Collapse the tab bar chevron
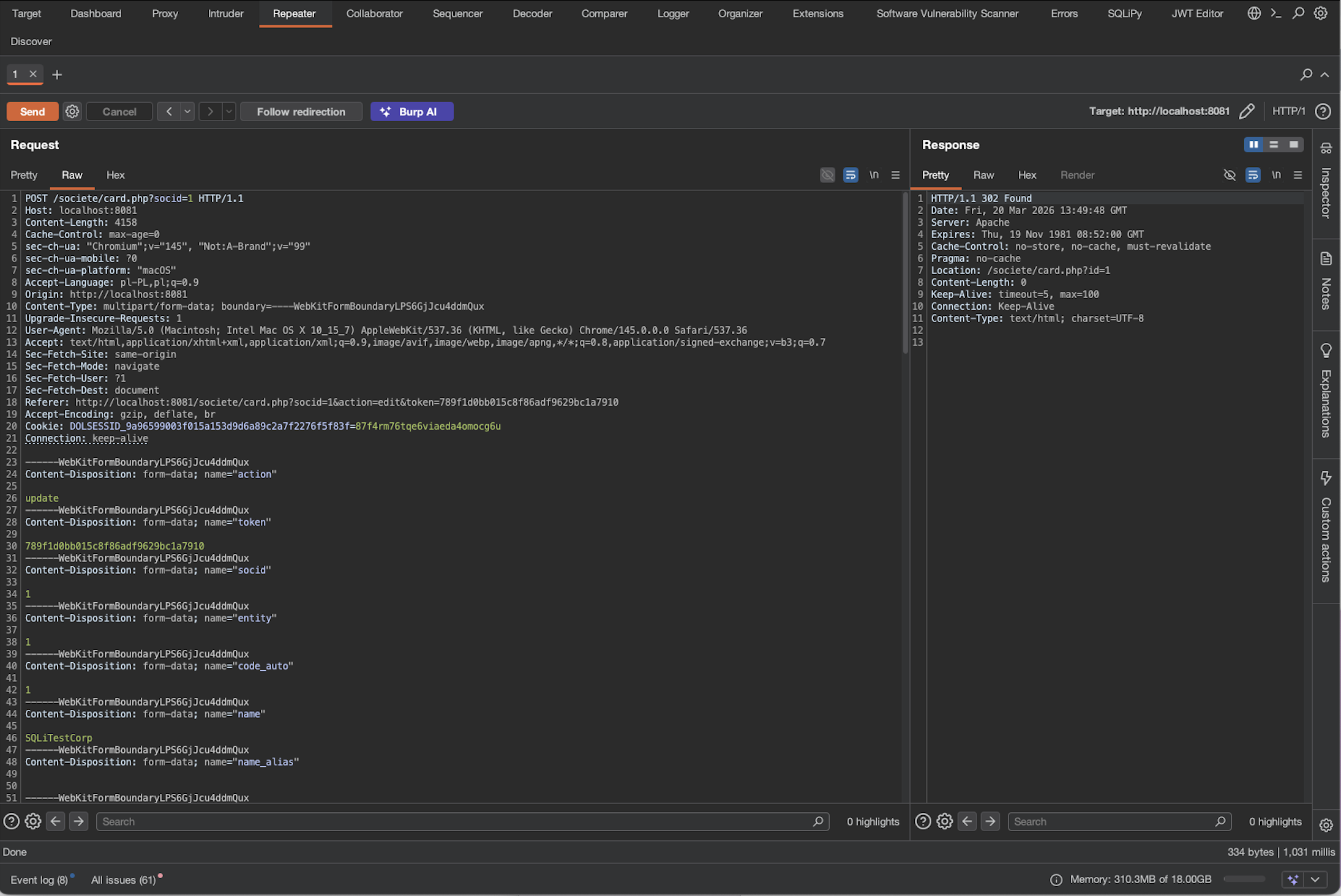Viewport: 1341px width, 896px height. coord(1324,75)
